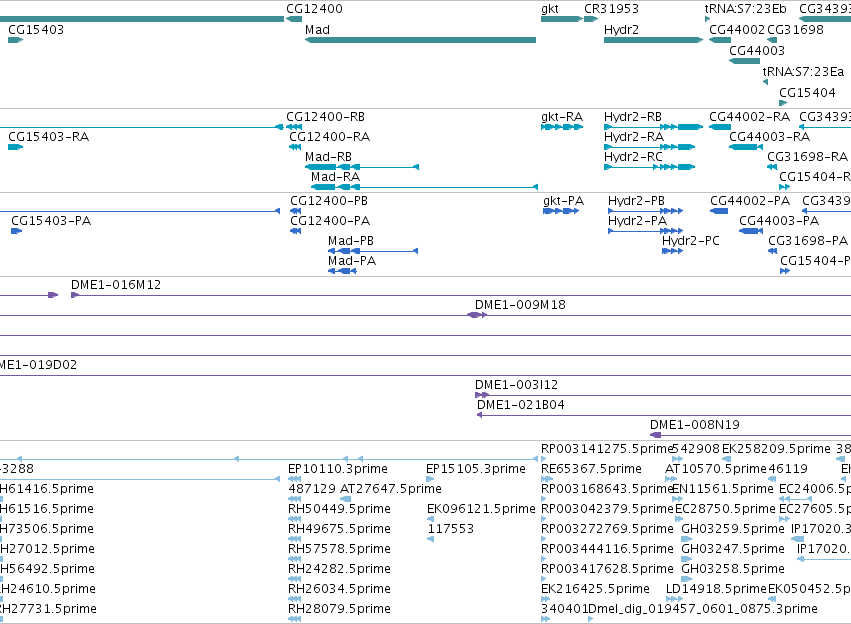
Task: Select the Hydr2 gene bar
Action: point(653,40)
